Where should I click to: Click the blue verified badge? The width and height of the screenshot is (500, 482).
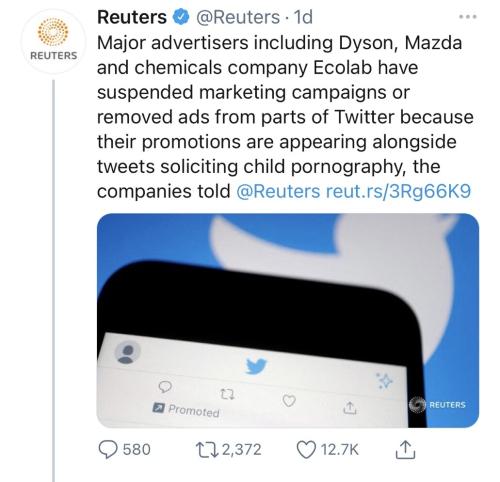tap(181, 17)
